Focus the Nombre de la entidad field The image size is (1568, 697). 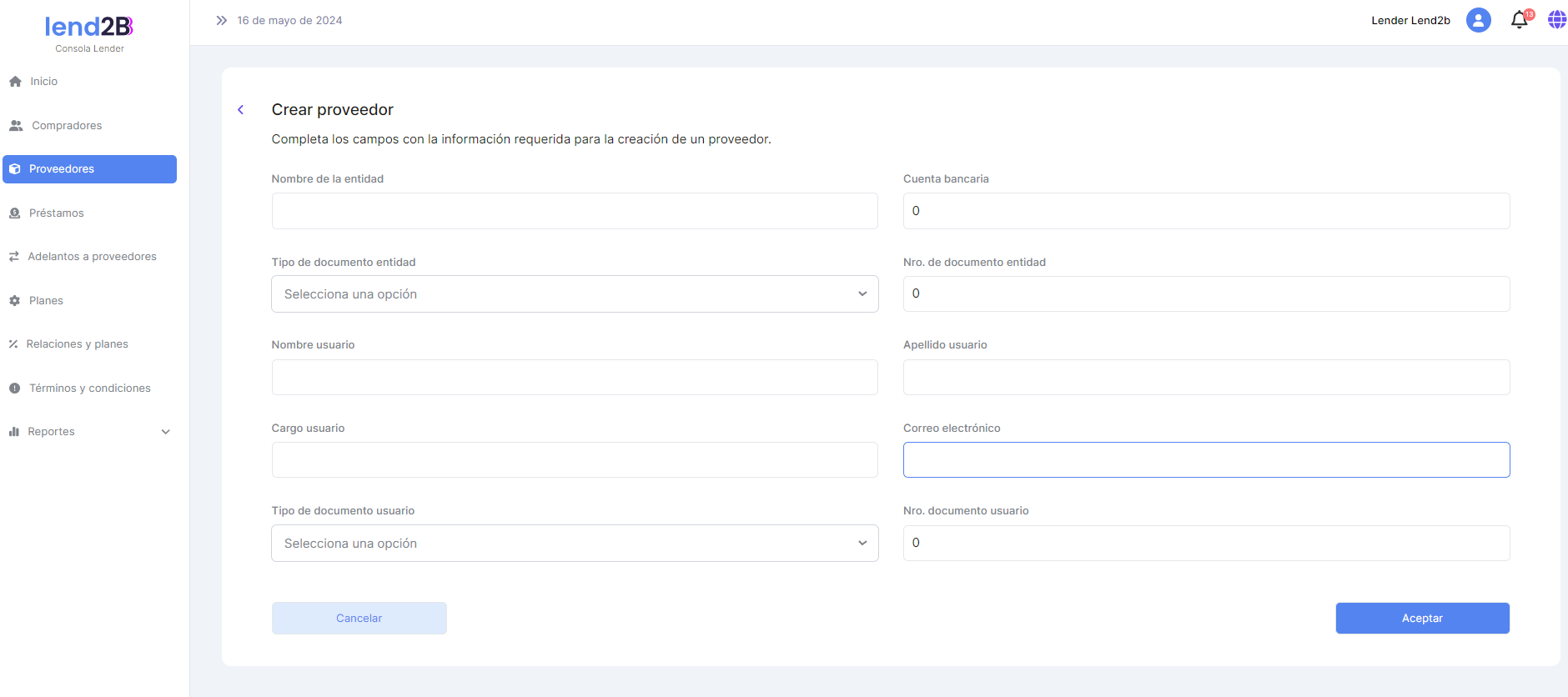click(575, 211)
